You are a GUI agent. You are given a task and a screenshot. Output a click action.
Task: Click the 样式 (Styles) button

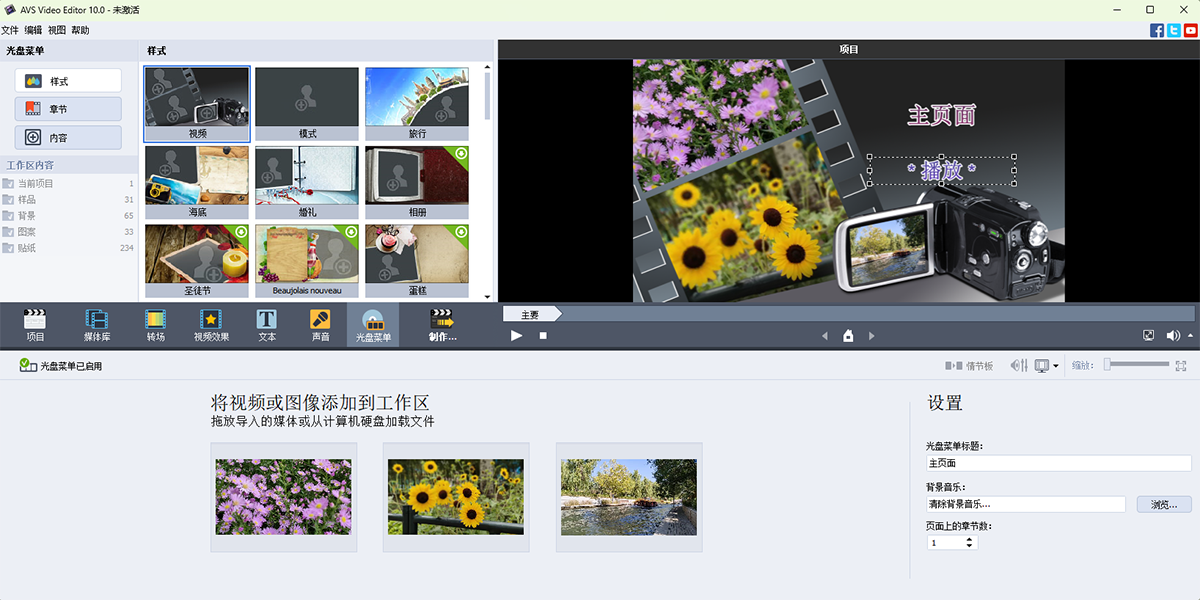click(68, 80)
